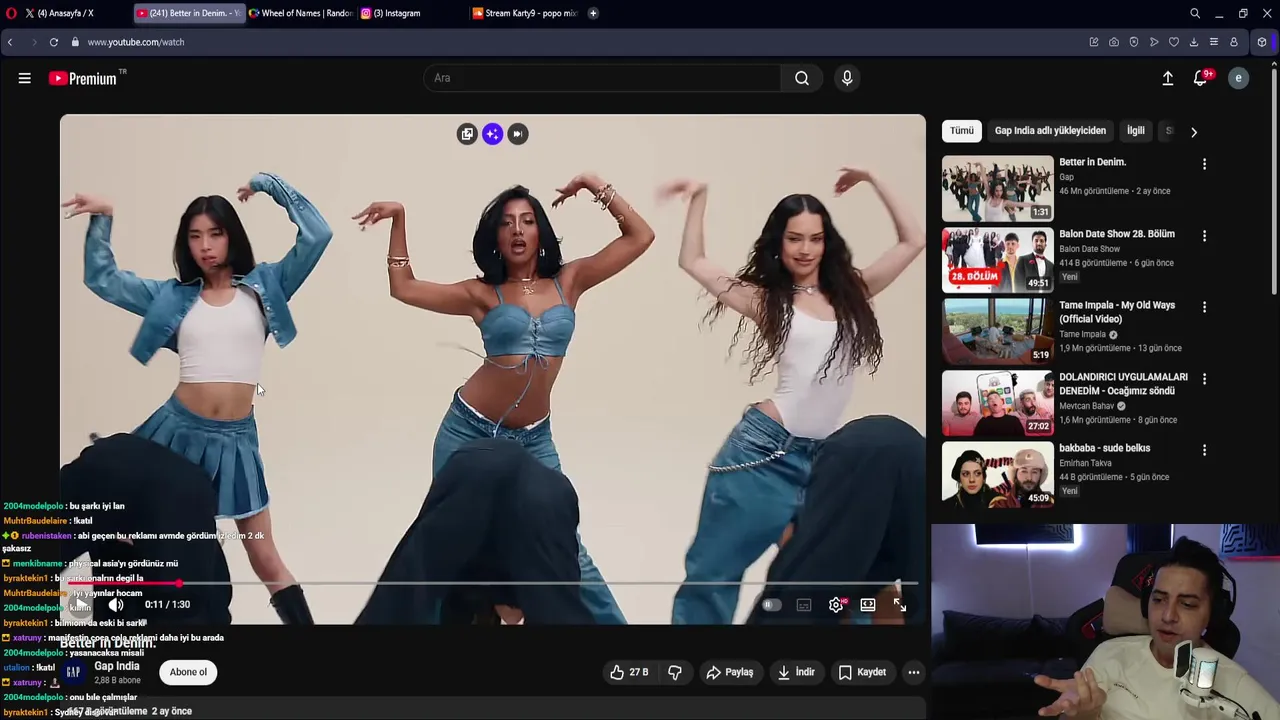
Task: Go back in browser history
Action: click(10, 42)
